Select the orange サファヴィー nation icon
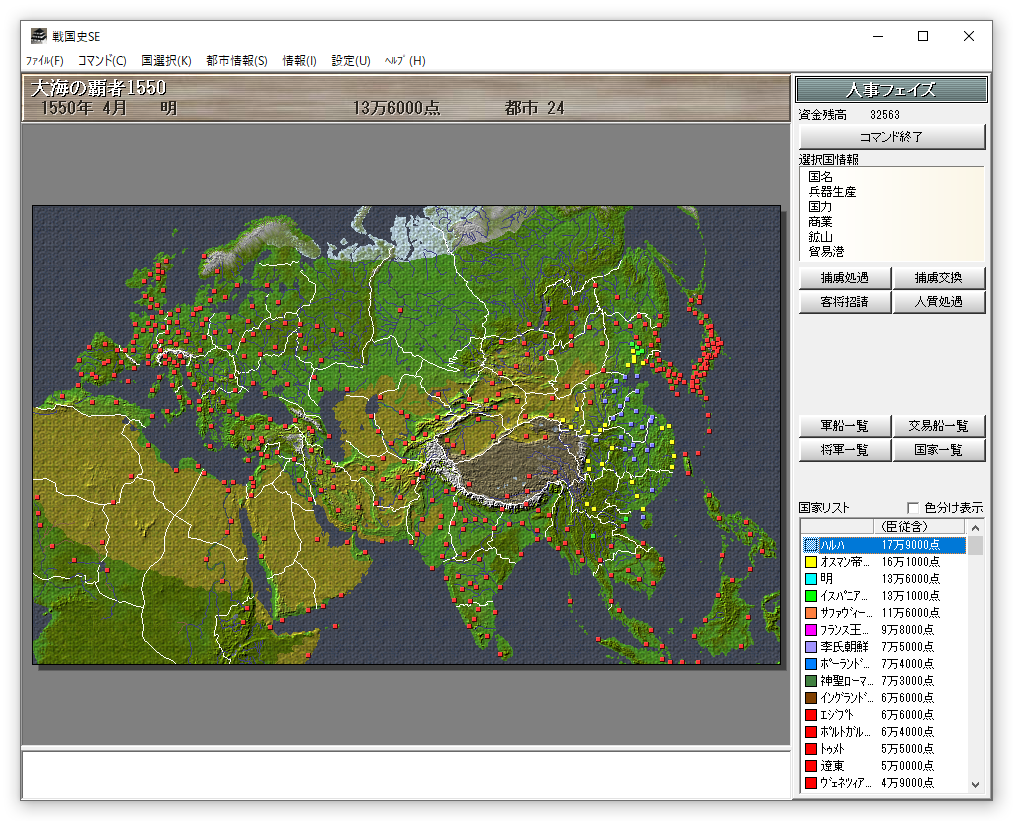1013x821 pixels. click(x=811, y=613)
